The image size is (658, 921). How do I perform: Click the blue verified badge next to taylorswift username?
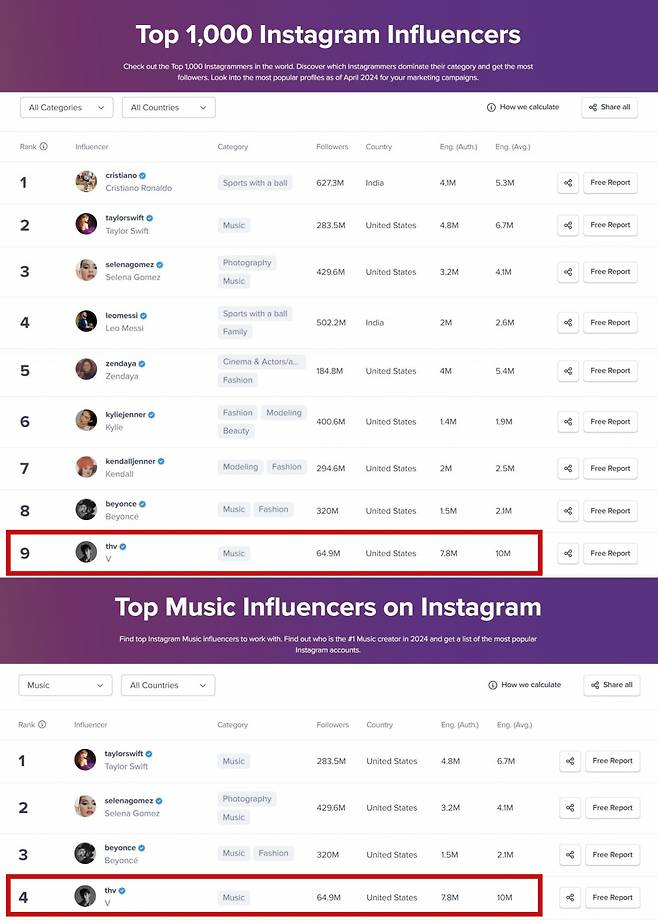click(149, 218)
